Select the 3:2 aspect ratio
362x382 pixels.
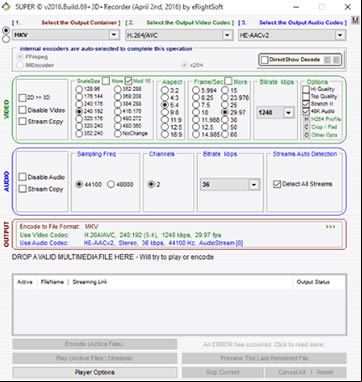pyautogui.click(x=165, y=91)
